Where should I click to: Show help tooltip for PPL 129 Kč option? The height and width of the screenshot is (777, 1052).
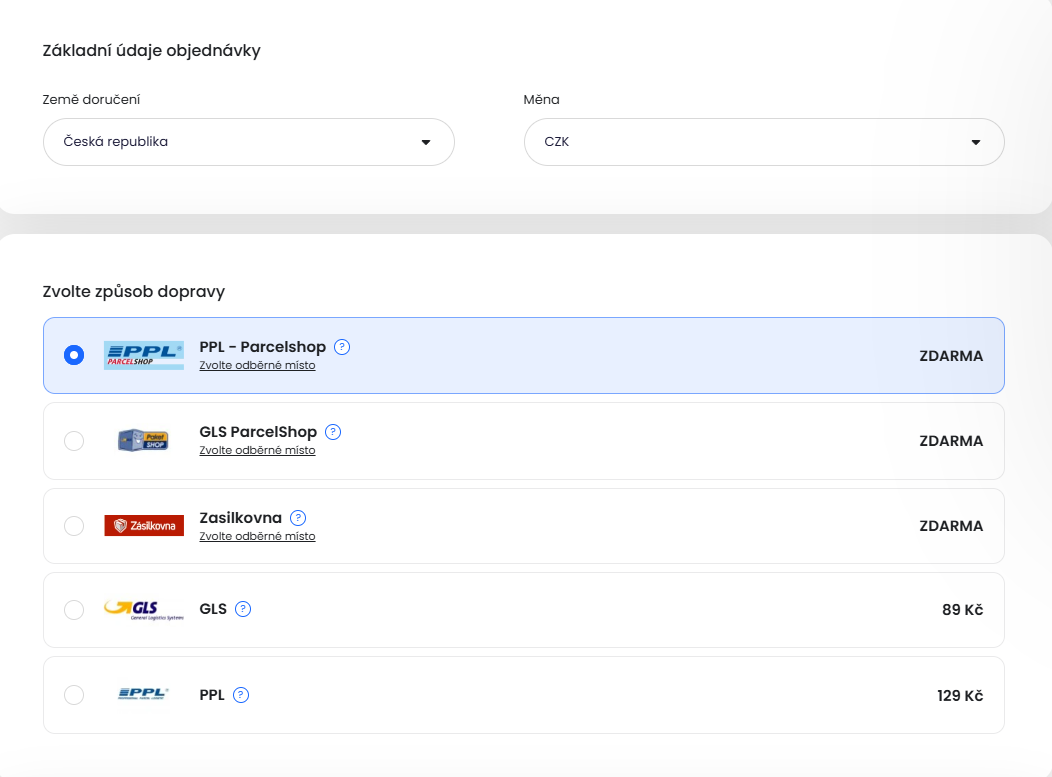(241, 695)
